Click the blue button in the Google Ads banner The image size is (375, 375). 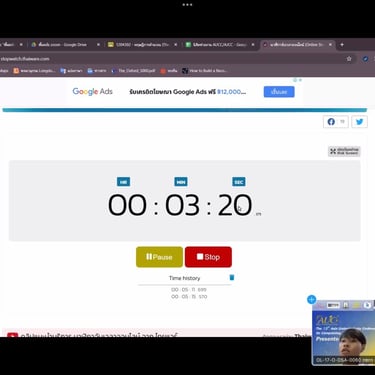[x=279, y=92]
